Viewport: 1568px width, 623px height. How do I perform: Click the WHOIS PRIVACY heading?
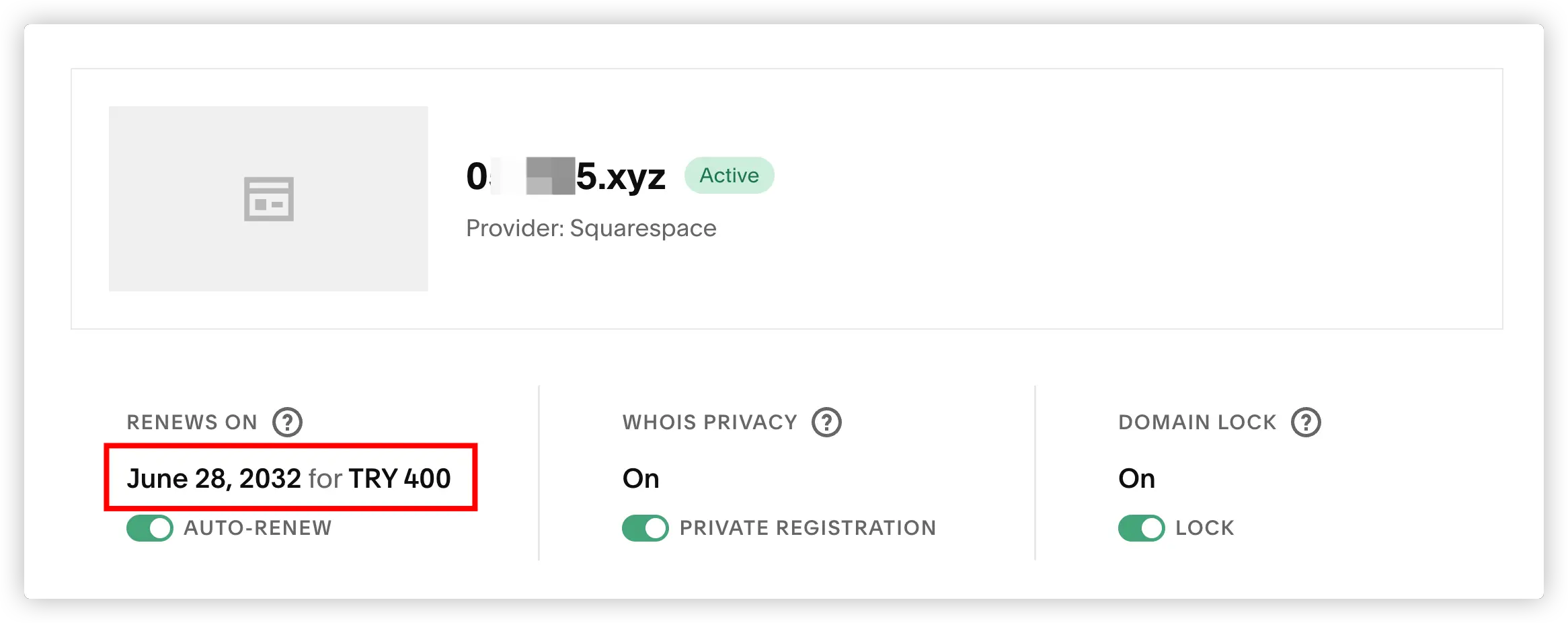click(709, 423)
